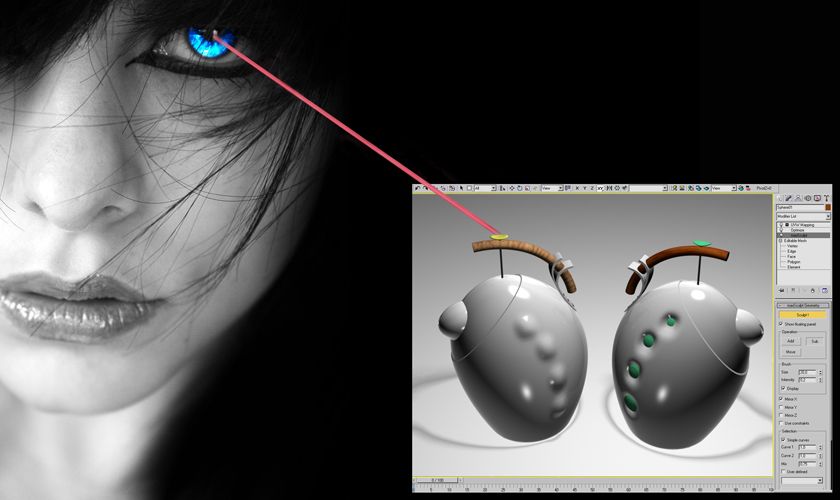Open the Hierarchy command panel tab

tap(798, 198)
